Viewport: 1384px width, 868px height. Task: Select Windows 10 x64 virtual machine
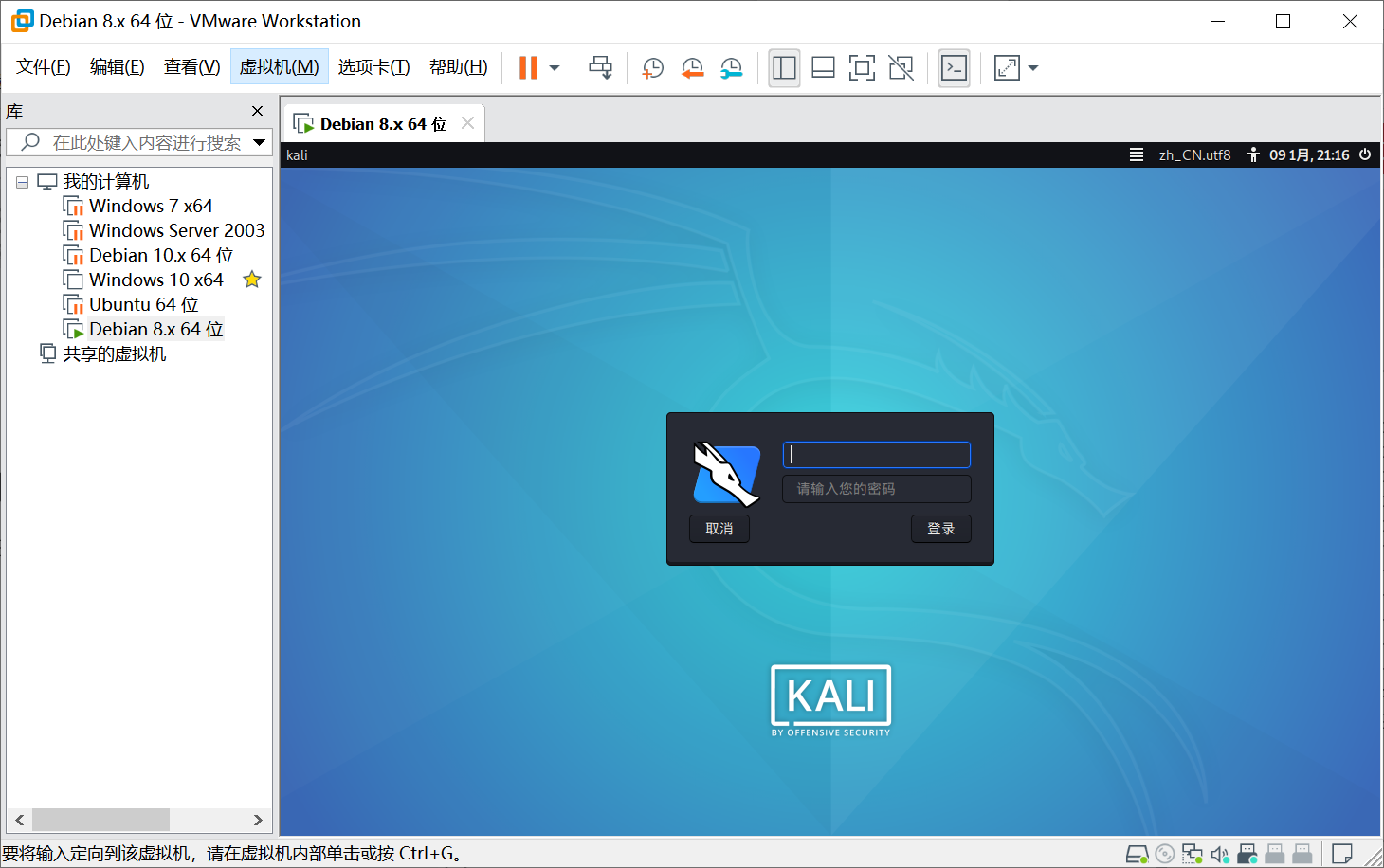coord(156,280)
